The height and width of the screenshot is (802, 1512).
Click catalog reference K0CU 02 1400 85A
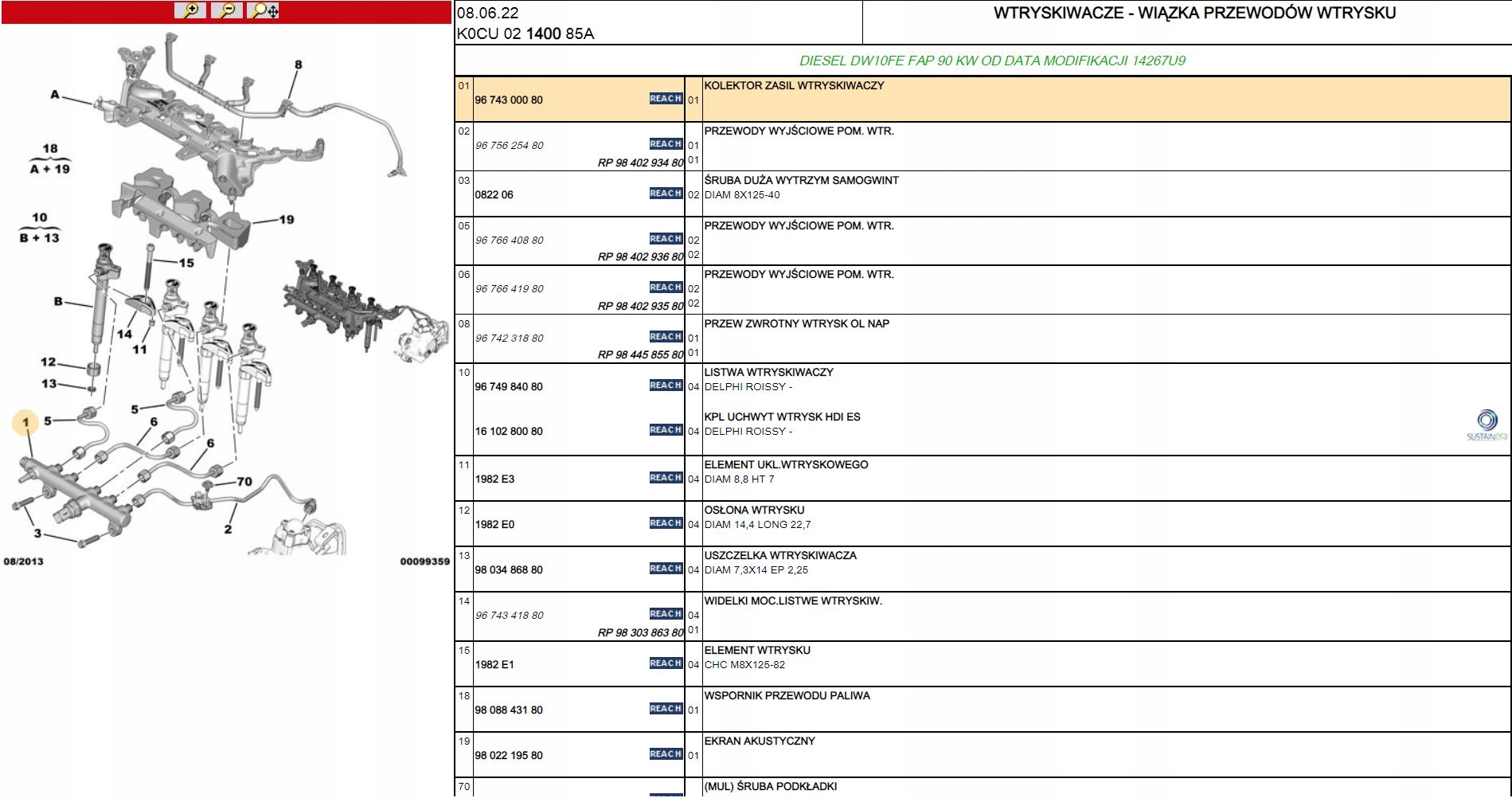525,34
